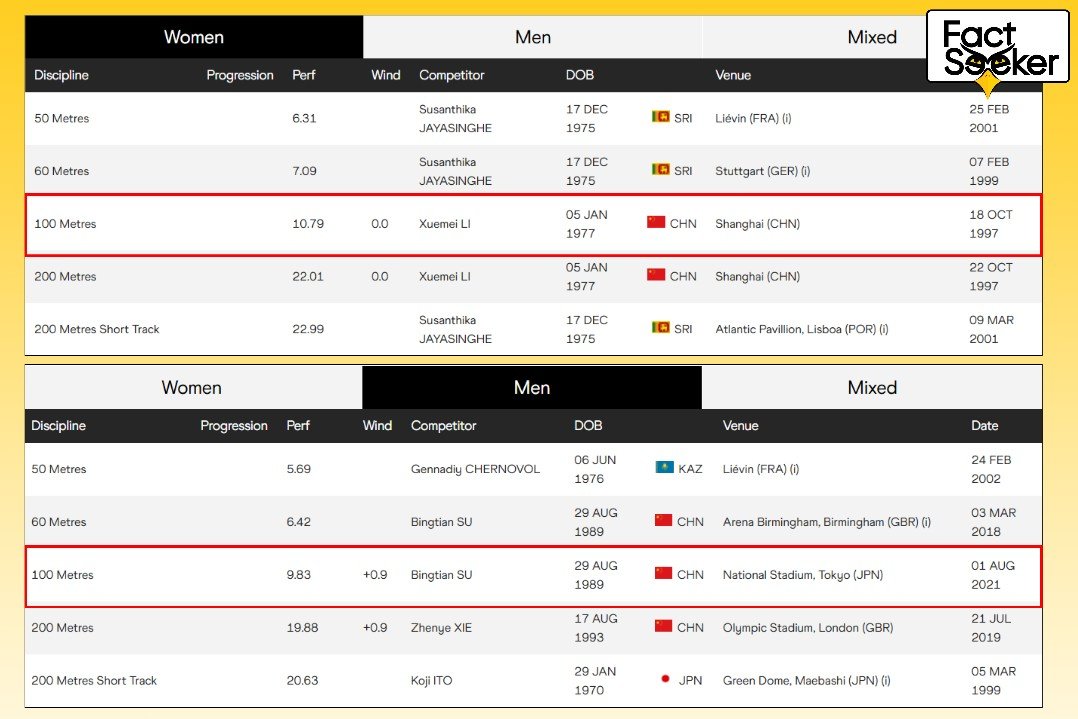This screenshot has width=1078, height=719.
Task: Click the Fact Seeker logo badge
Action: (x=998, y=50)
